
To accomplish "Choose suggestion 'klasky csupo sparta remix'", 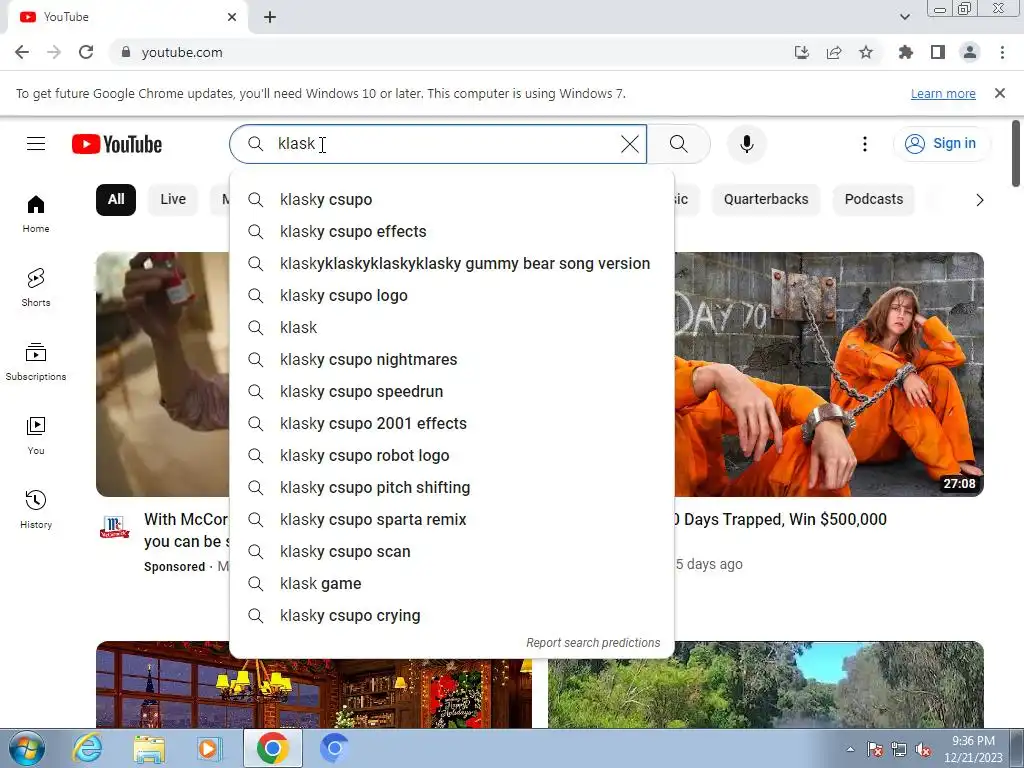I will 452,519.
